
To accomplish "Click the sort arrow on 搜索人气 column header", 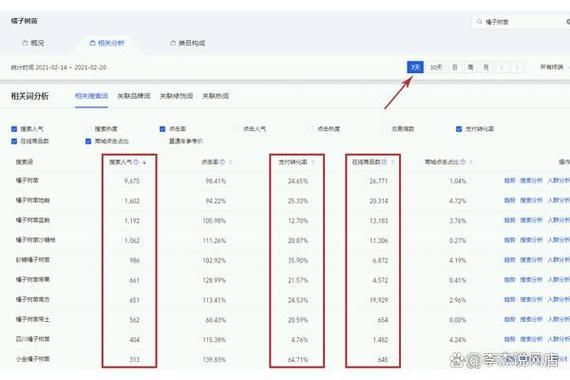I will [144, 163].
